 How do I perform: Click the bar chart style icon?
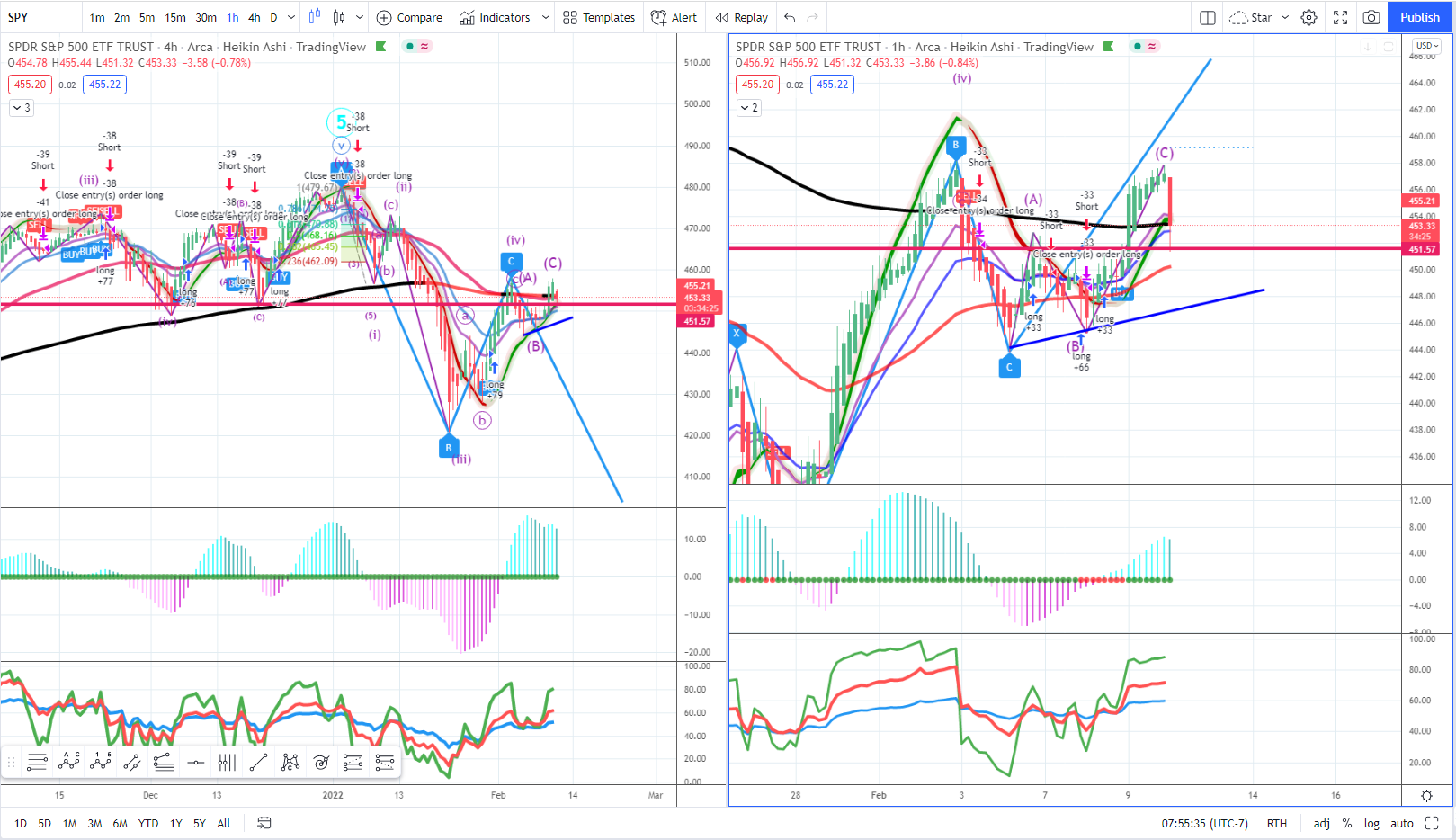click(314, 17)
